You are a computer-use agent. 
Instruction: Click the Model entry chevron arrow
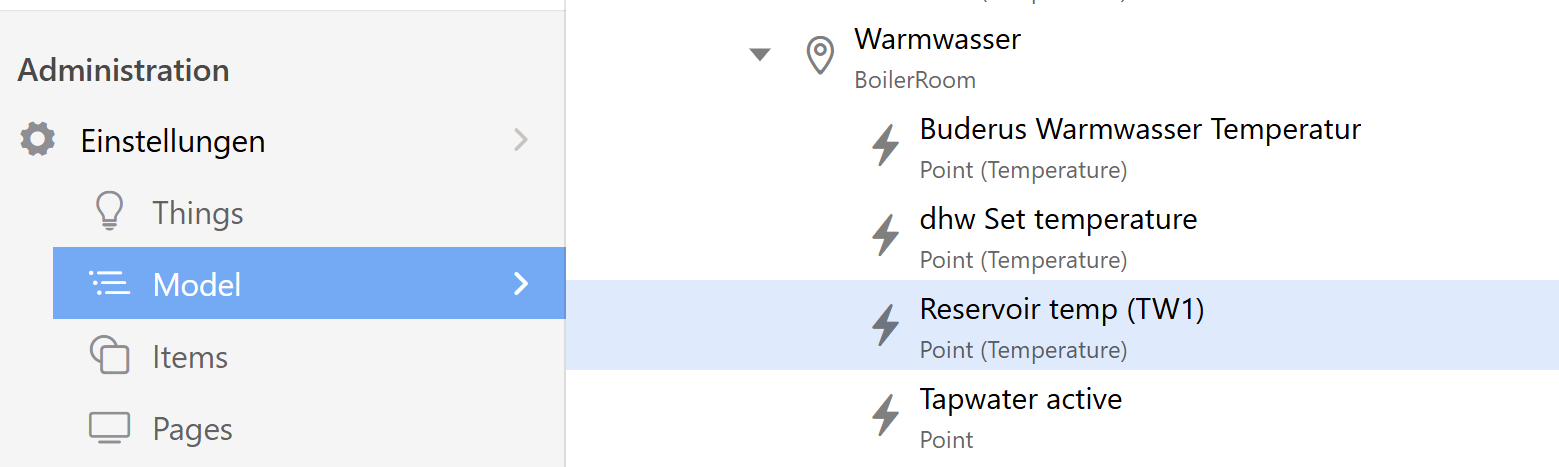coord(521,284)
